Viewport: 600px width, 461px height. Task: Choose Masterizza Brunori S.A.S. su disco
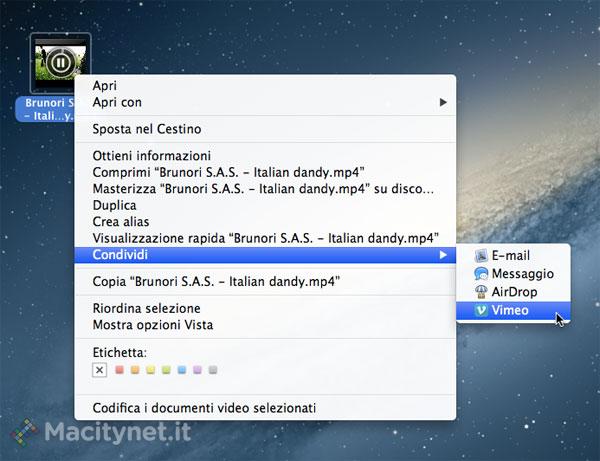pos(263,189)
